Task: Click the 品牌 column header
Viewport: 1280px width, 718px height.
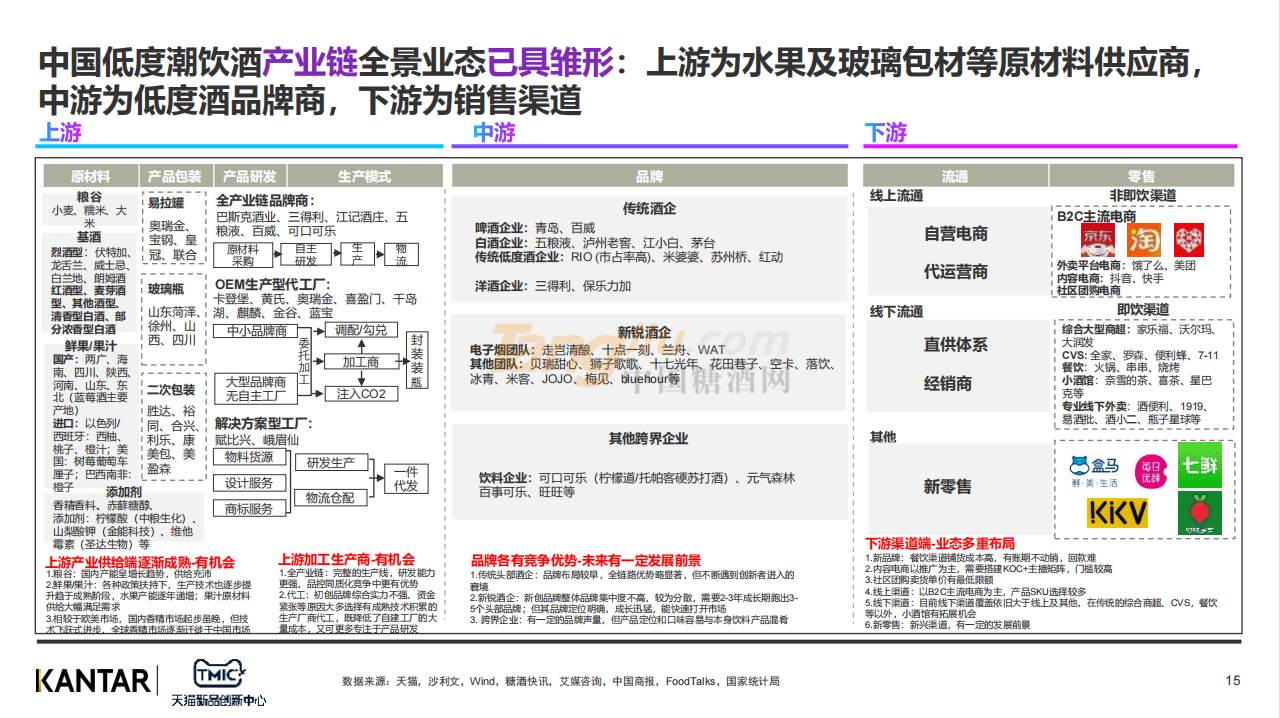Action: (x=650, y=176)
